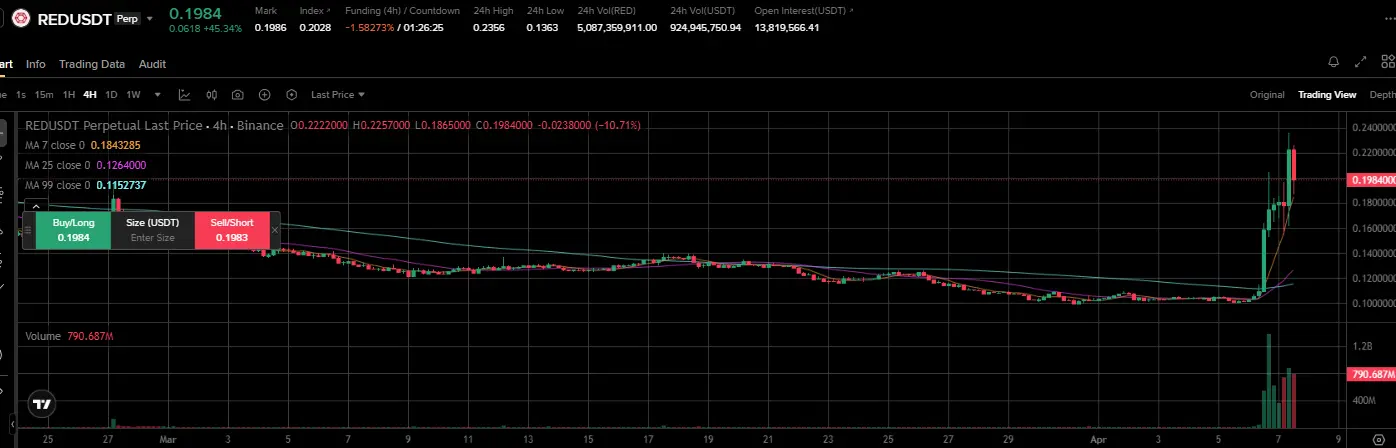This screenshot has width=1396, height=448.
Task: Open the REDUSDT pair selector dropdown arrow
Action: (150, 19)
